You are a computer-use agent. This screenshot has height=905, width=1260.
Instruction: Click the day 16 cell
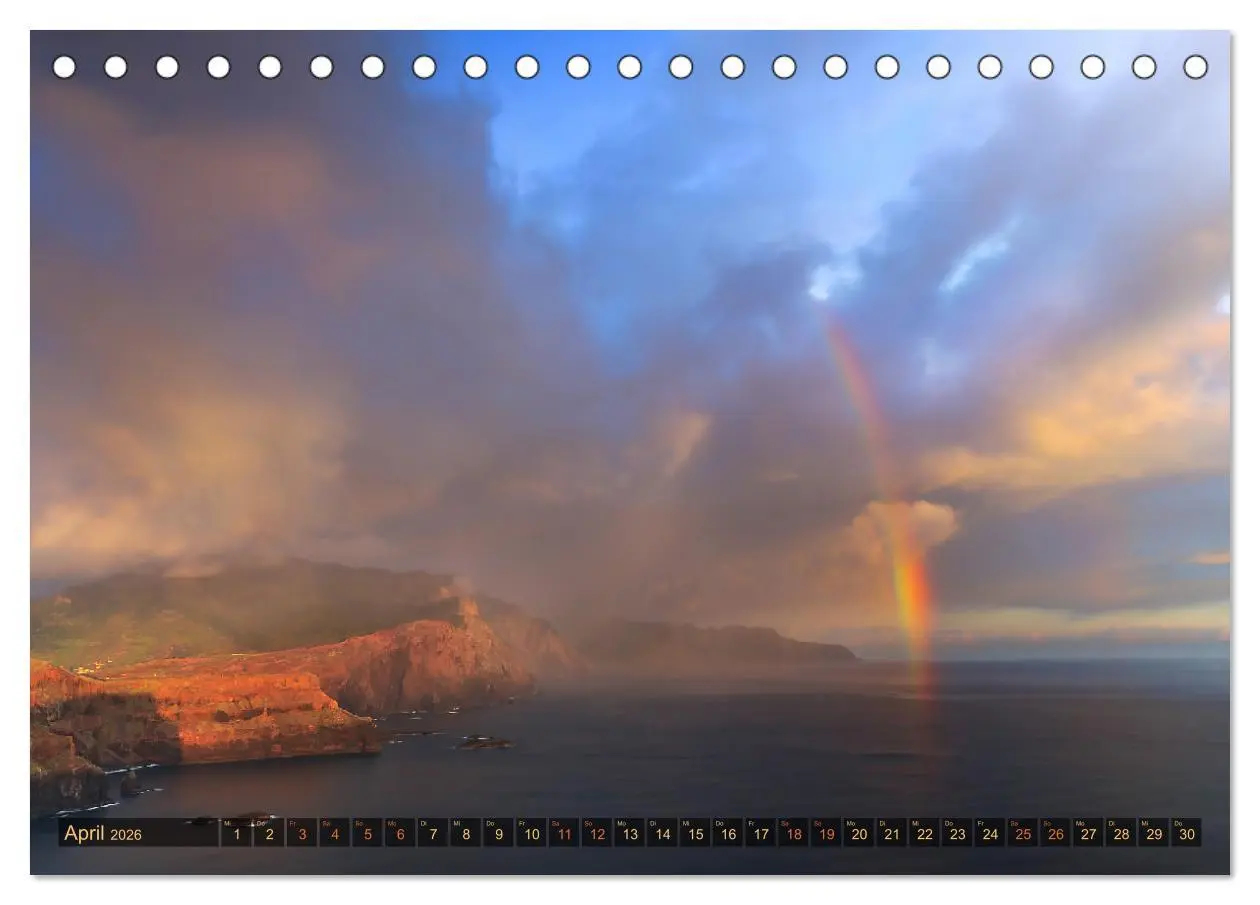pos(728,832)
